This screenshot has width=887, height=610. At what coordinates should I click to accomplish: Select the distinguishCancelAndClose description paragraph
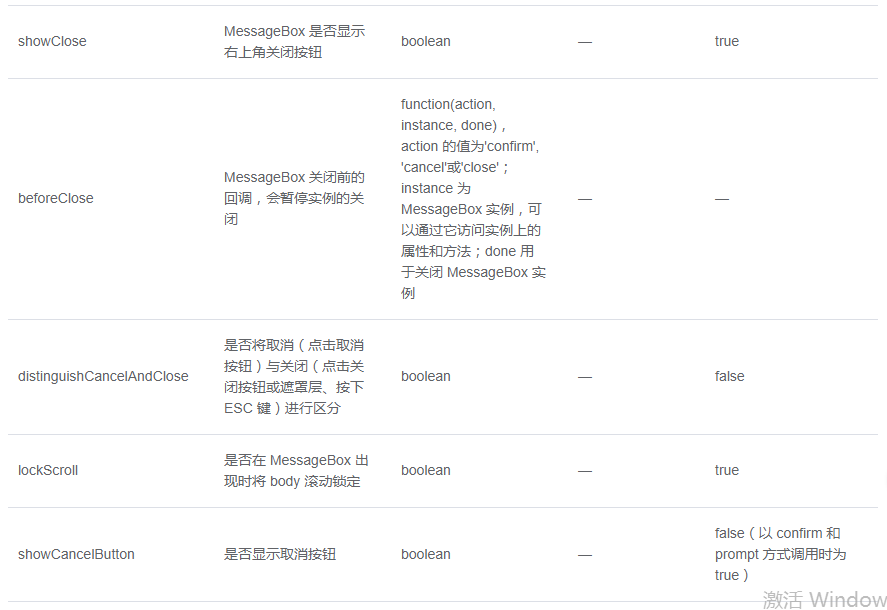click(x=294, y=376)
